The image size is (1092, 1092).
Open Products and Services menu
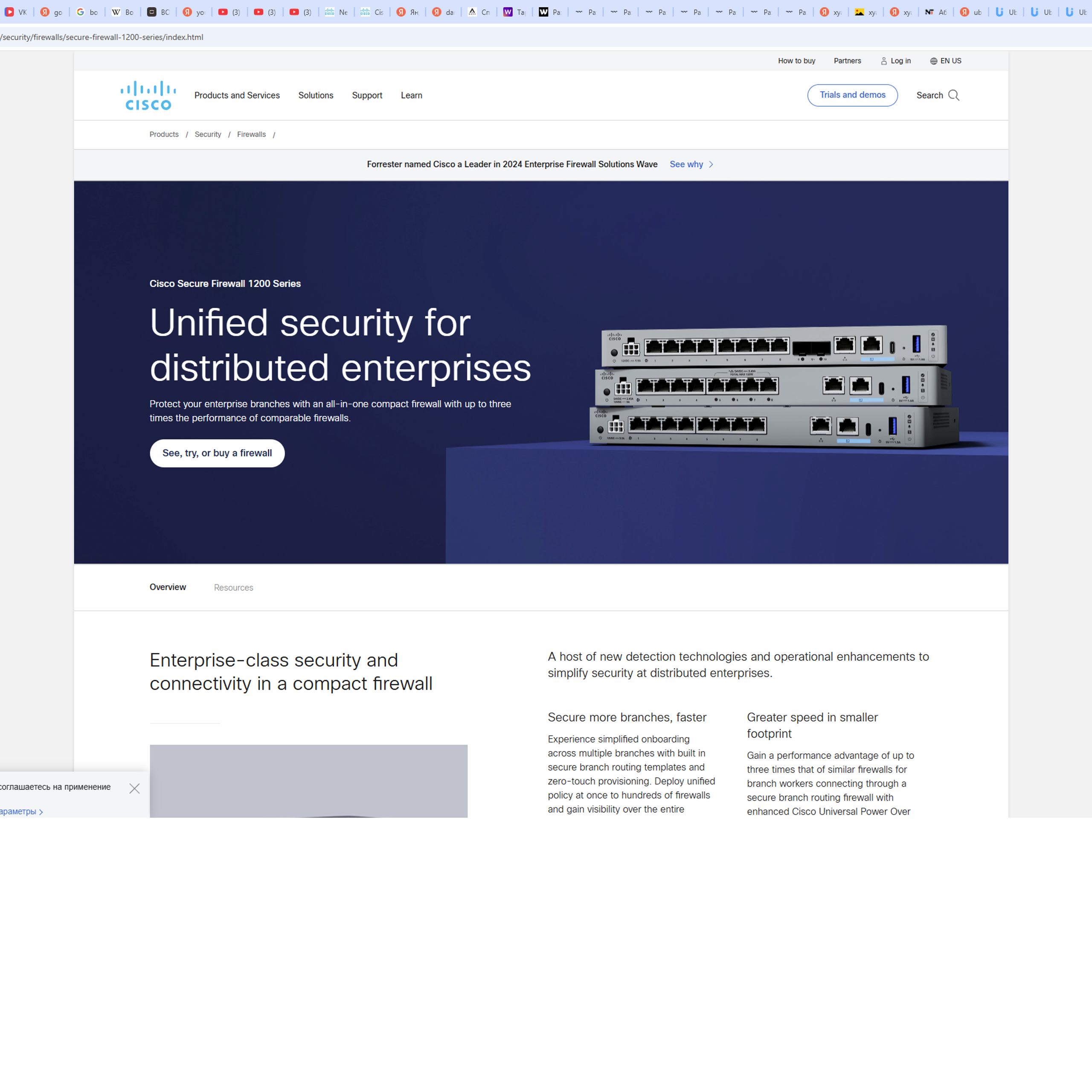tap(237, 96)
